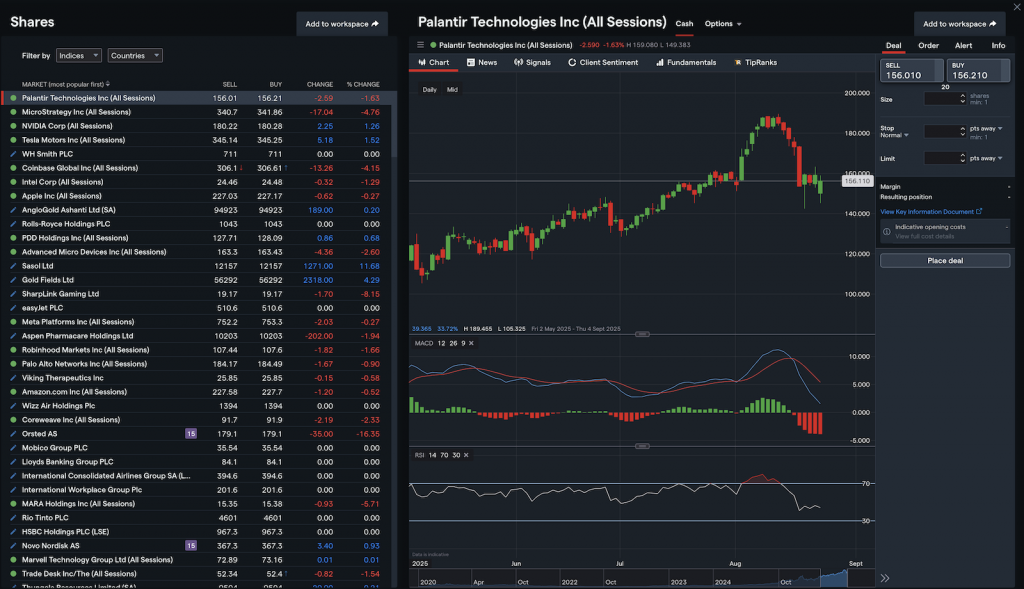
Task: Expand the Margin section
Action: [x=1008, y=187]
